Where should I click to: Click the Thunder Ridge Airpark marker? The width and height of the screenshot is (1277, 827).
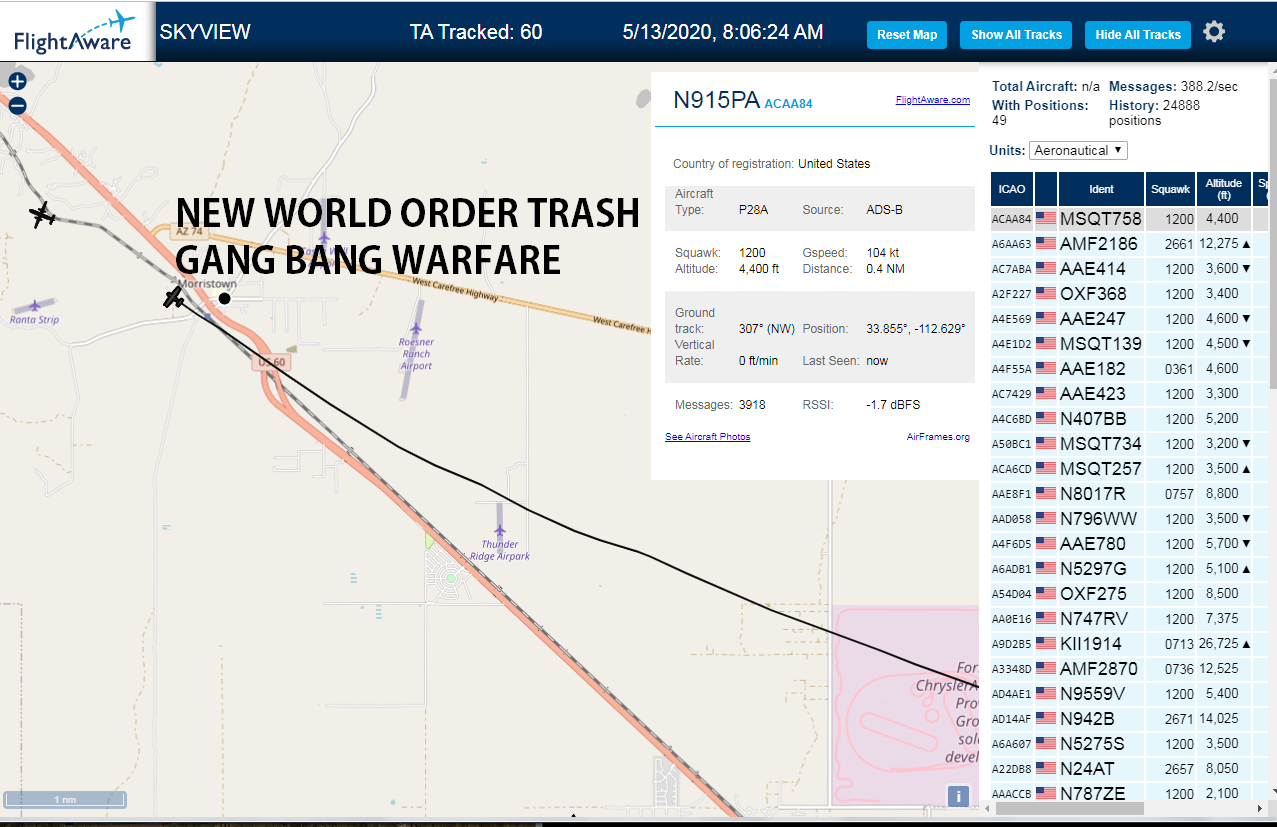[x=500, y=530]
